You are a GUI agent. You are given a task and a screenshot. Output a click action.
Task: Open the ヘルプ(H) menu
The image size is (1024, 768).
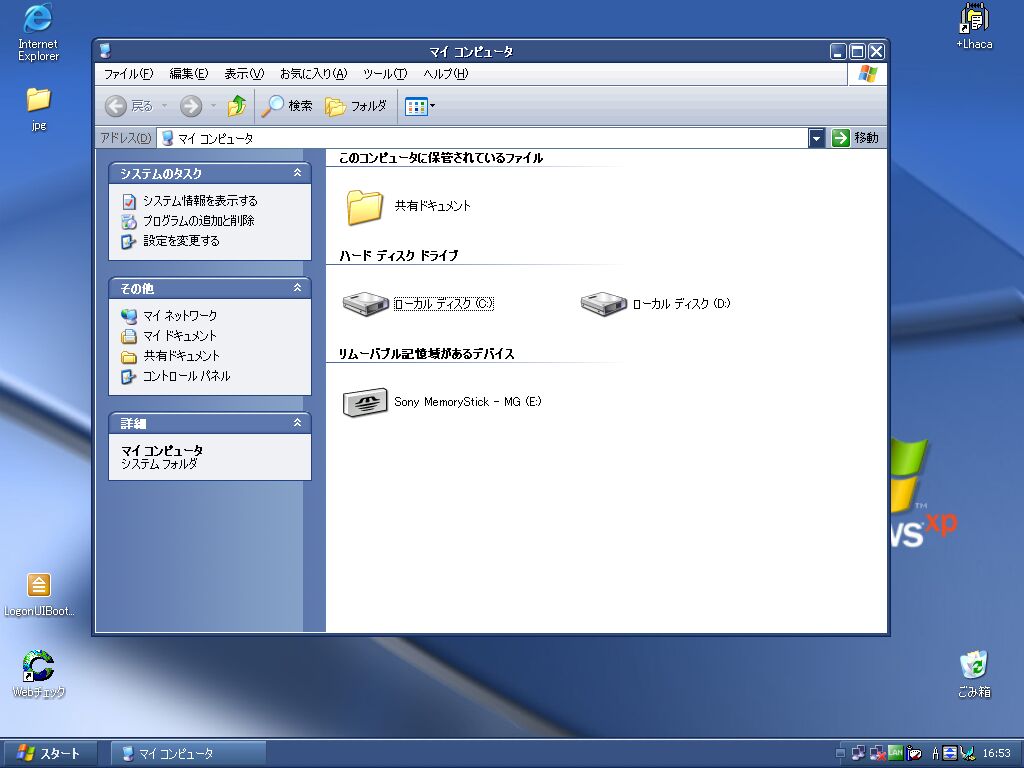[445, 74]
